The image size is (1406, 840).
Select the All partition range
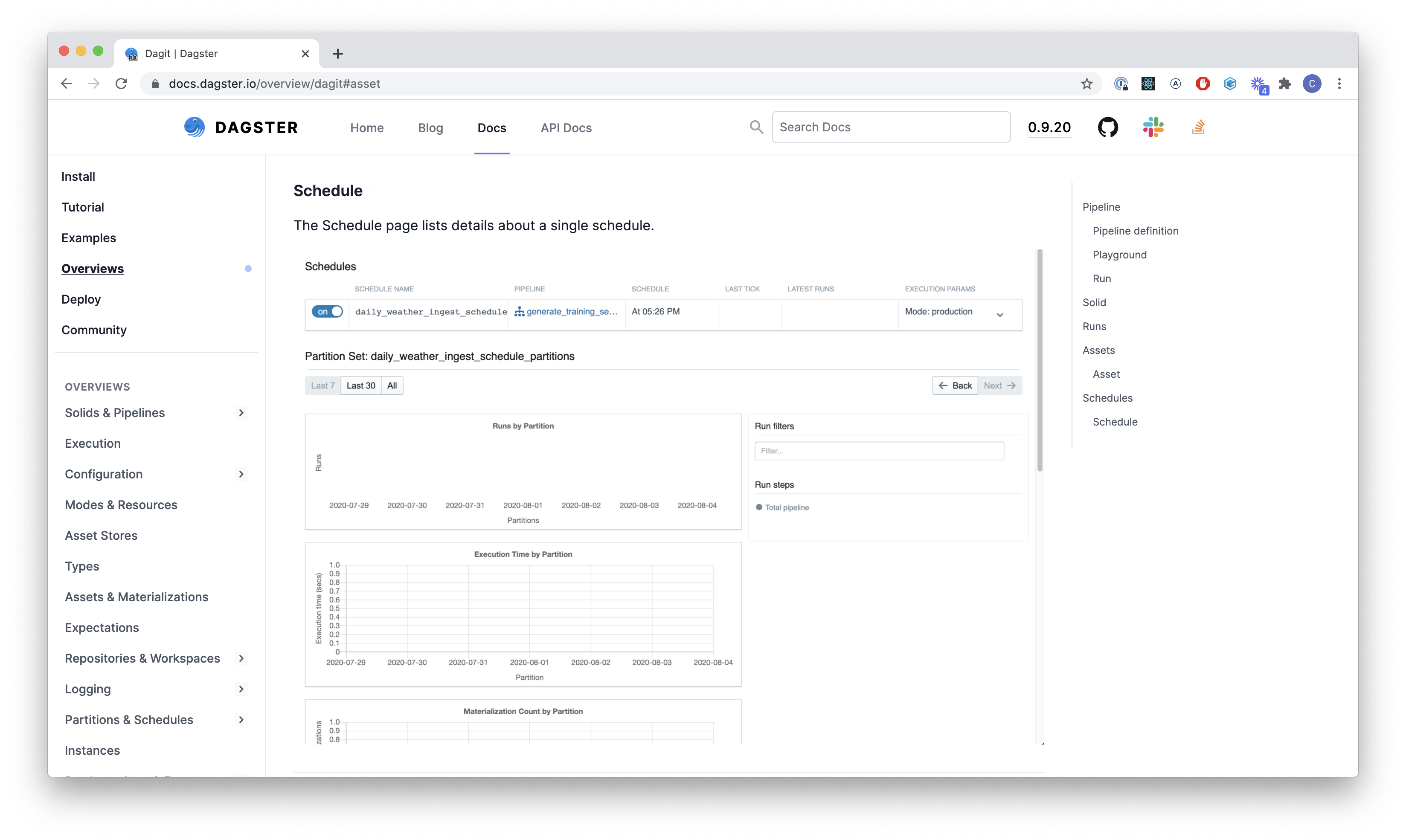[x=392, y=385]
